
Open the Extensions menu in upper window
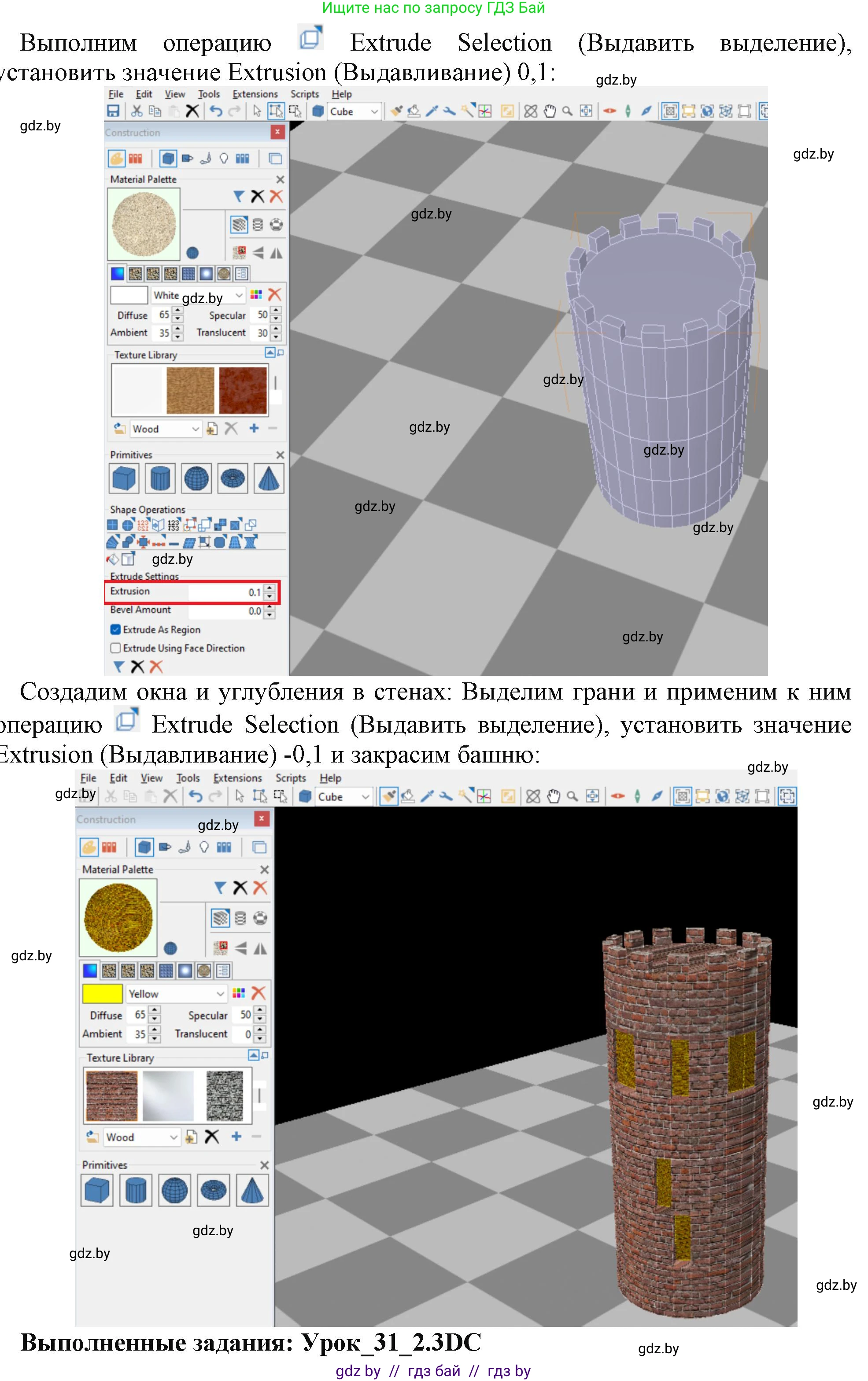coord(255,94)
